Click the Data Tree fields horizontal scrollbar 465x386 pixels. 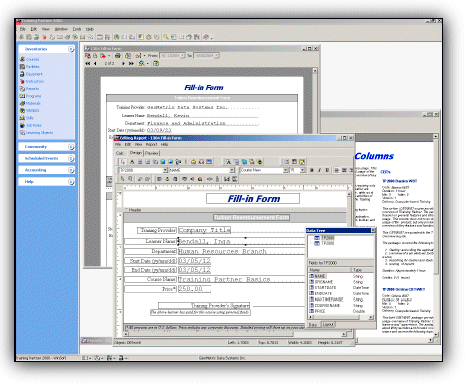341,317
